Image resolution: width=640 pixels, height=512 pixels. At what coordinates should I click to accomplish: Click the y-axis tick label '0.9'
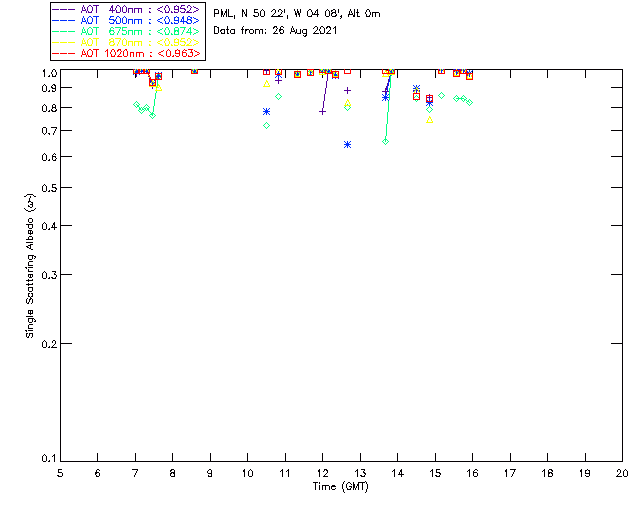click(49, 88)
